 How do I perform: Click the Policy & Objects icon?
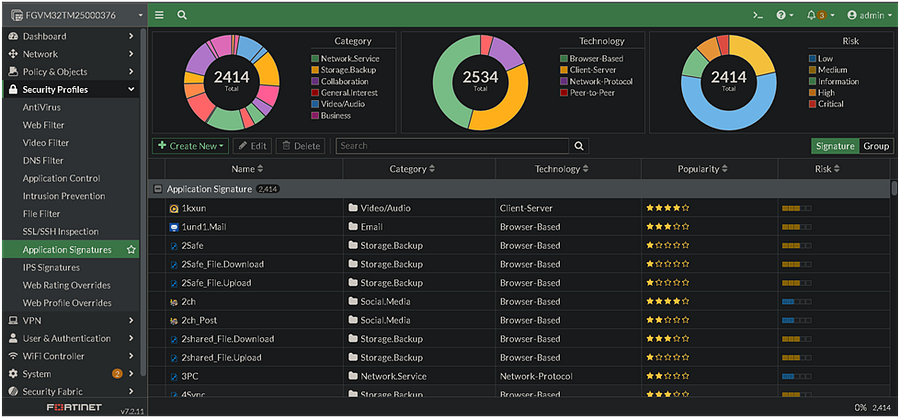[x=13, y=72]
